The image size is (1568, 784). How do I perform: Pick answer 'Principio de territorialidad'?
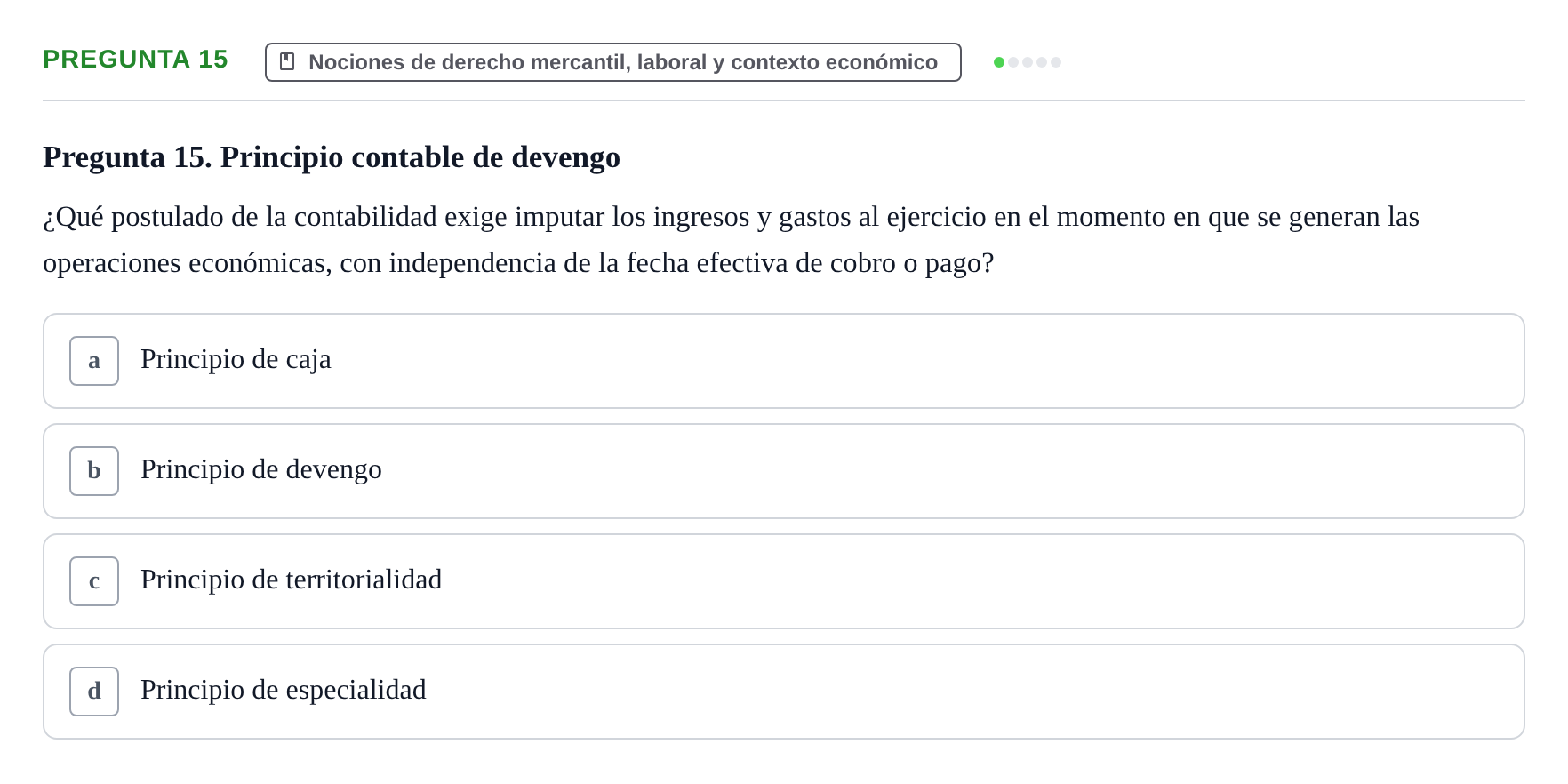(783, 581)
